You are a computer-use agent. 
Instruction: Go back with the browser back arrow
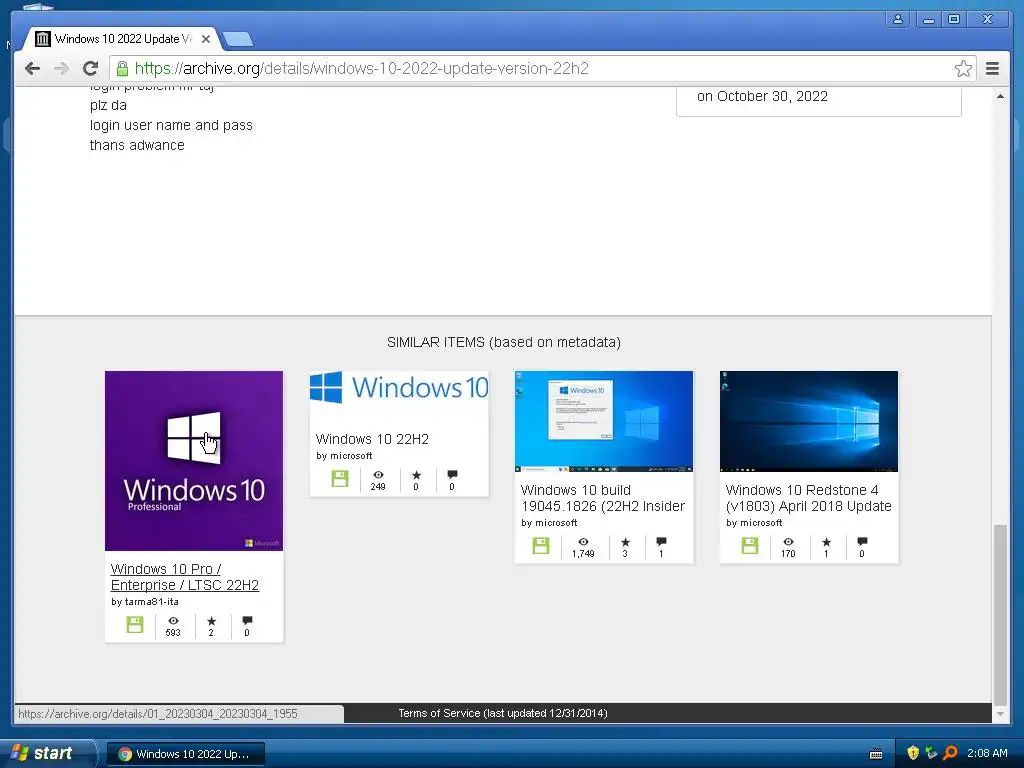point(32,69)
